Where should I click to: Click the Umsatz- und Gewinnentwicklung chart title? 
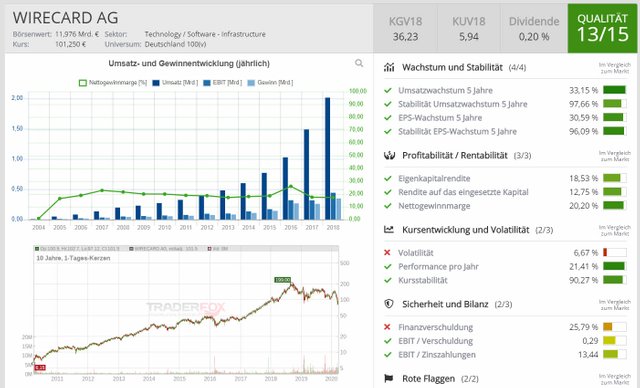coord(189,64)
